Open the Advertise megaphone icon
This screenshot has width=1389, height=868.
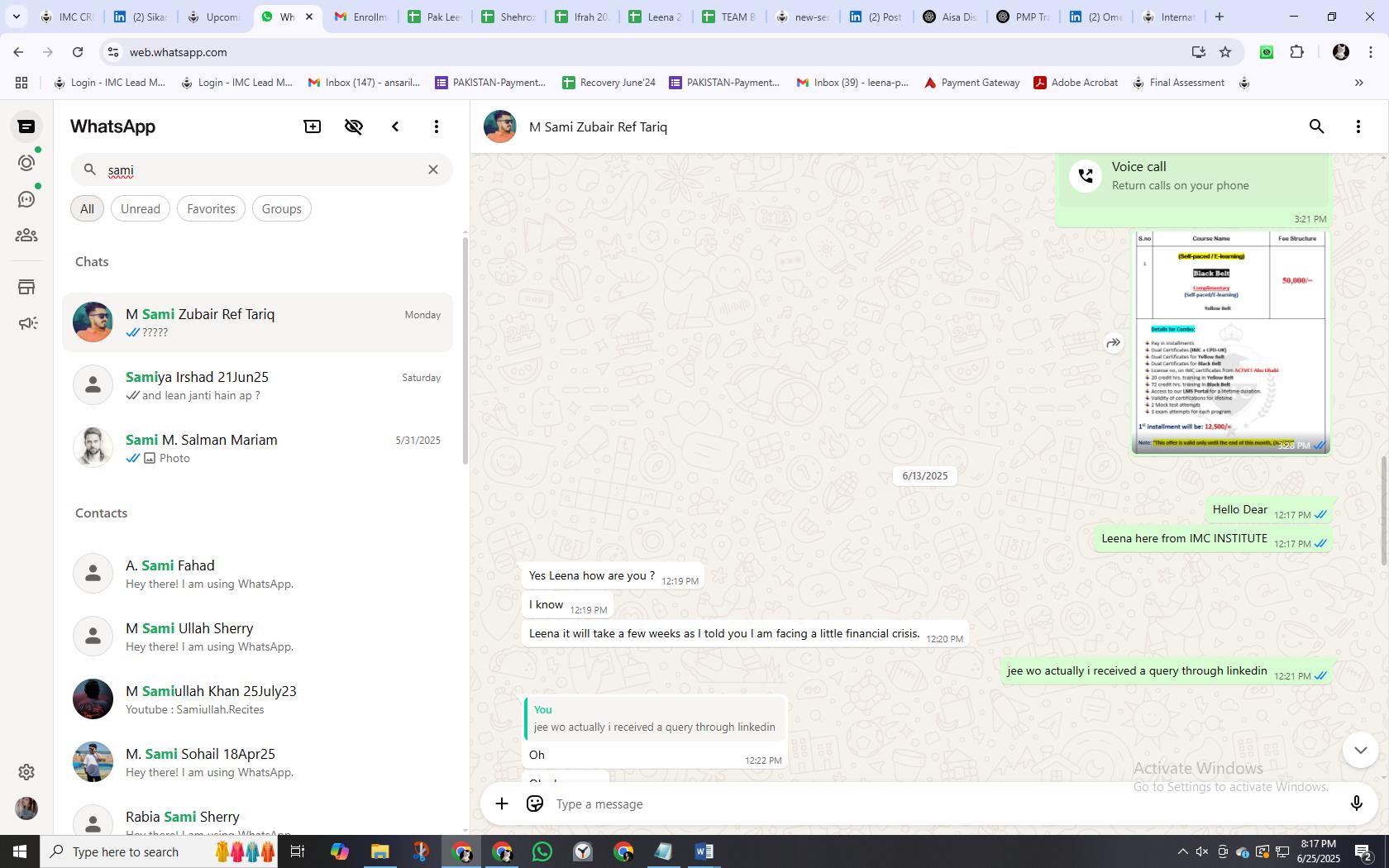[x=27, y=323]
